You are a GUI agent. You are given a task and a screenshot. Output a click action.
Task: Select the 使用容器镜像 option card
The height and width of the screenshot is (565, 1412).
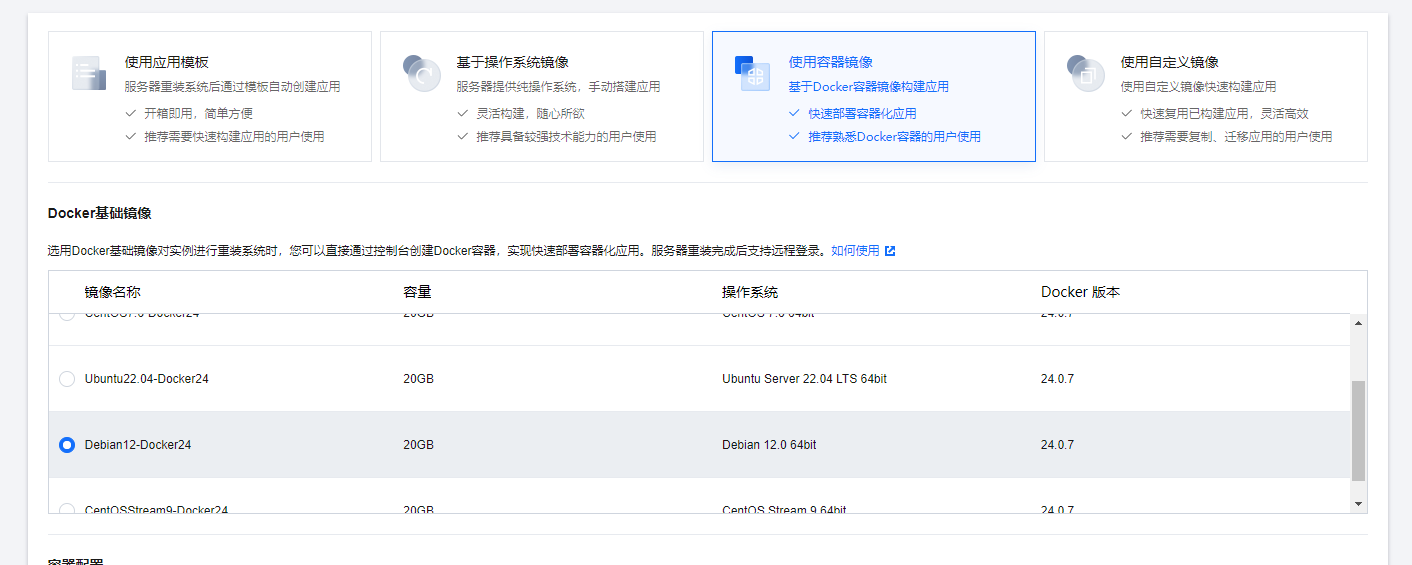tap(874, 96)
